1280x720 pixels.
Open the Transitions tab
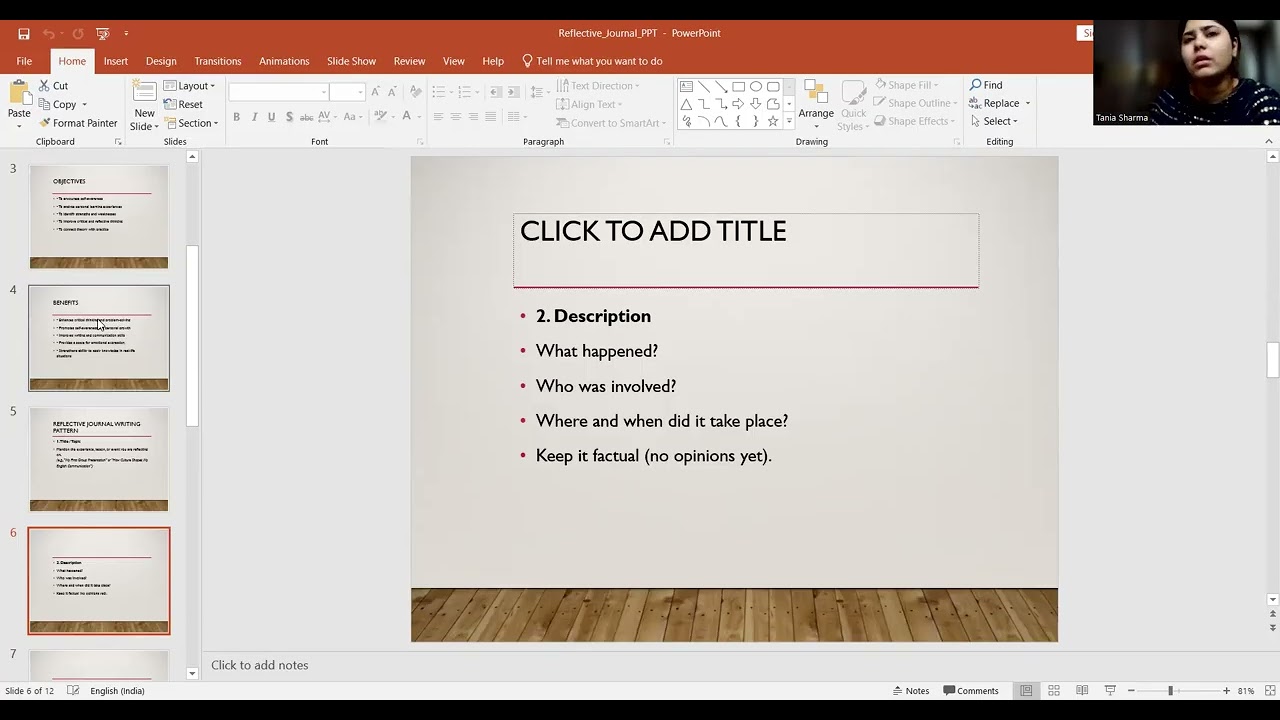pyautogui.click(x=218, y=61)
